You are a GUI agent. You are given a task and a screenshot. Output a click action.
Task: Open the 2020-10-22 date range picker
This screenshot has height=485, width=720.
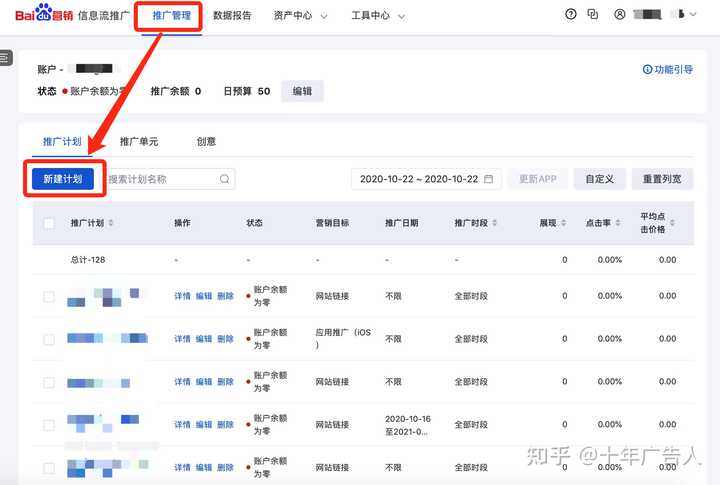click(x=426, y=179)
